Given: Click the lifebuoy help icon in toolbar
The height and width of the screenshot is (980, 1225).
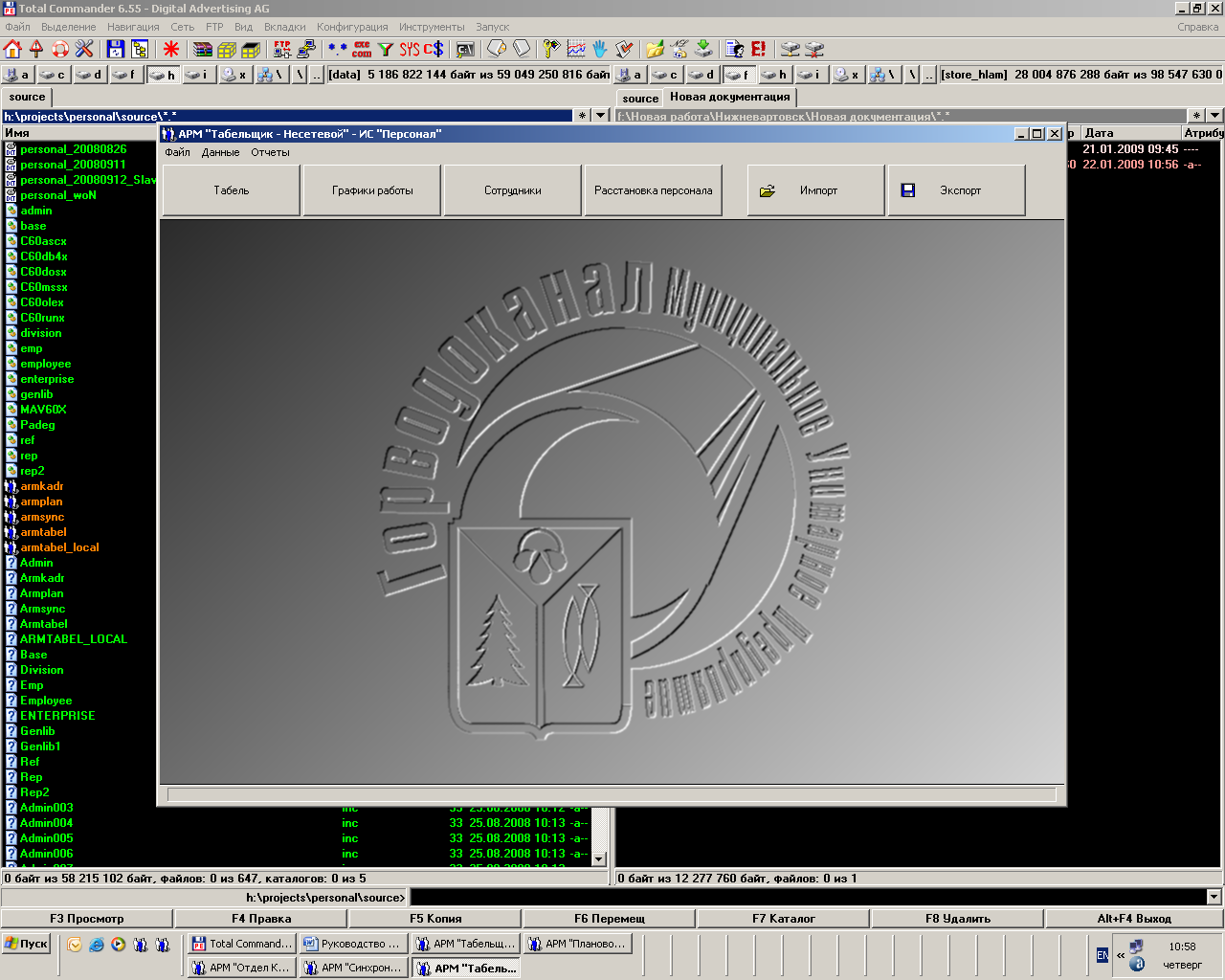Looking at the screenshot, I should click(60, 49).
